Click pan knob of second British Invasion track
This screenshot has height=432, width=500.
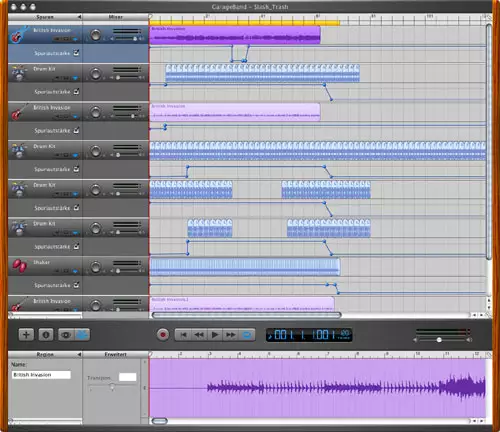click(x=96, y=112)
